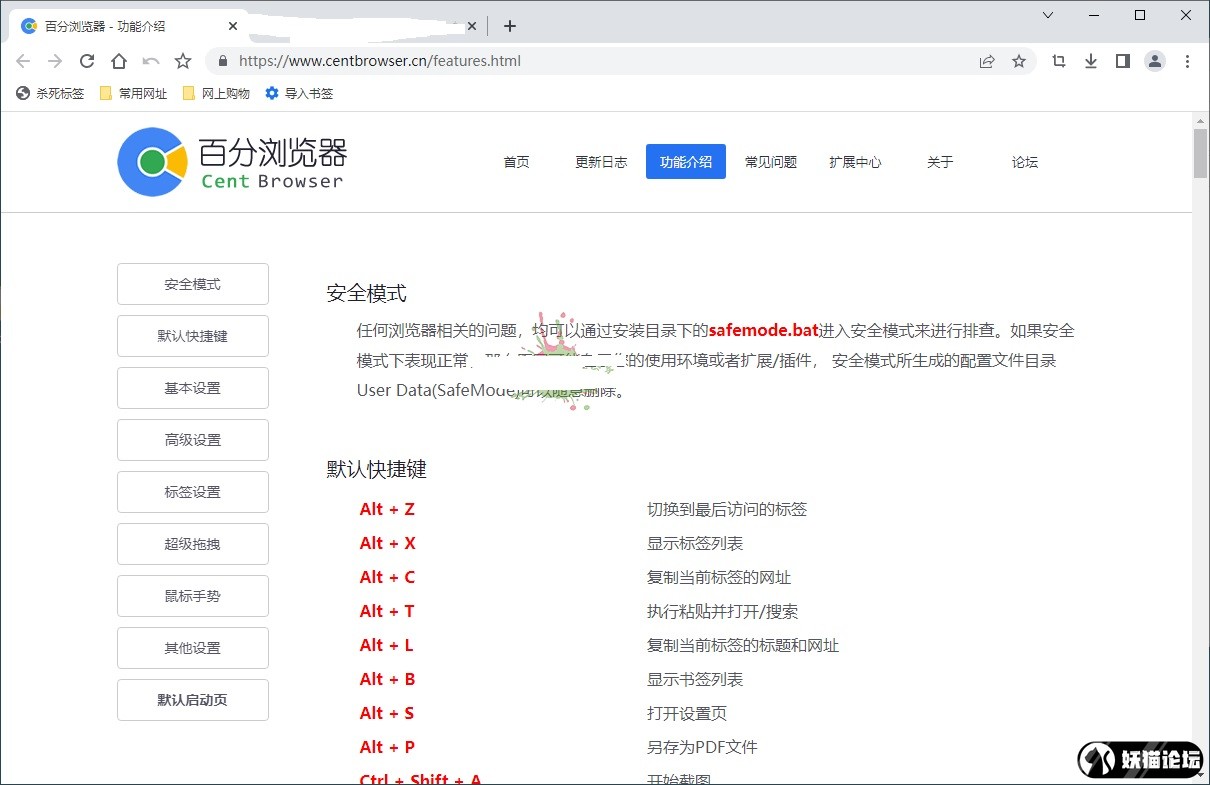1210x785 pixels.
Task: Go forward to next page
Action: click(x=55, y=61)
